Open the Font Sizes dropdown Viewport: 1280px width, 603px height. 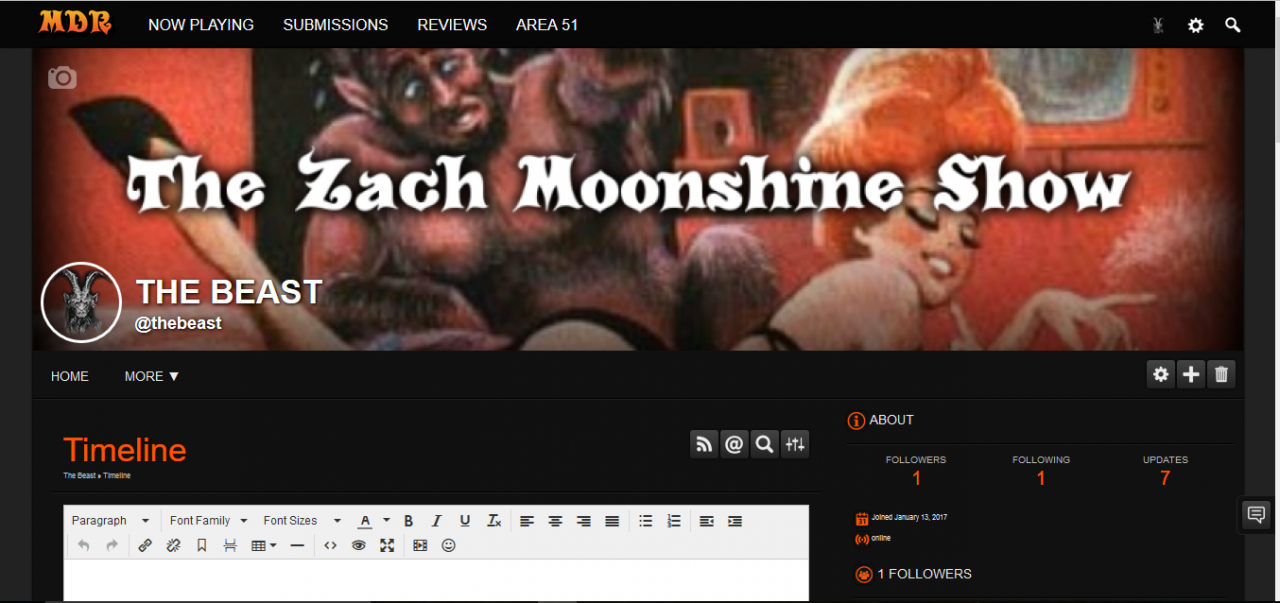302,521
